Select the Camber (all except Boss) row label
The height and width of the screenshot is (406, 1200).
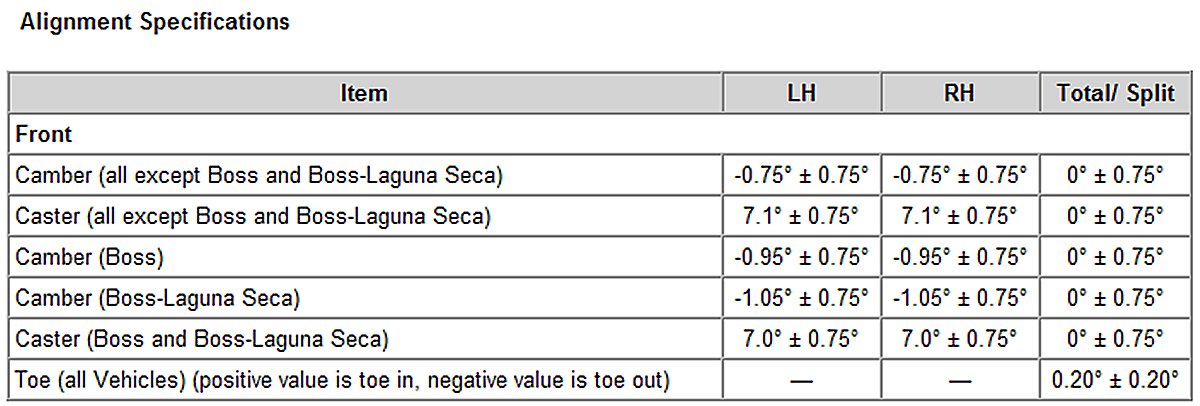[x=258, y=175]
